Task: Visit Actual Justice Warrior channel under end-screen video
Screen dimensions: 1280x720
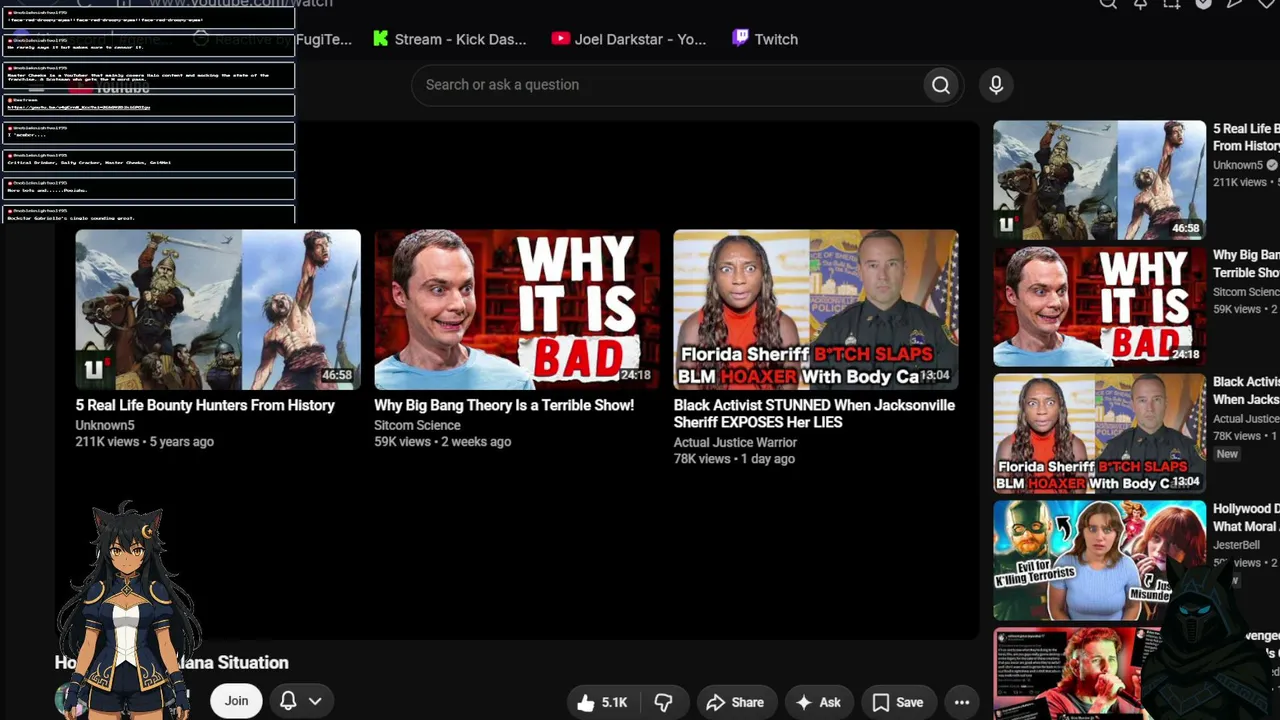Action: pos(735,442)
